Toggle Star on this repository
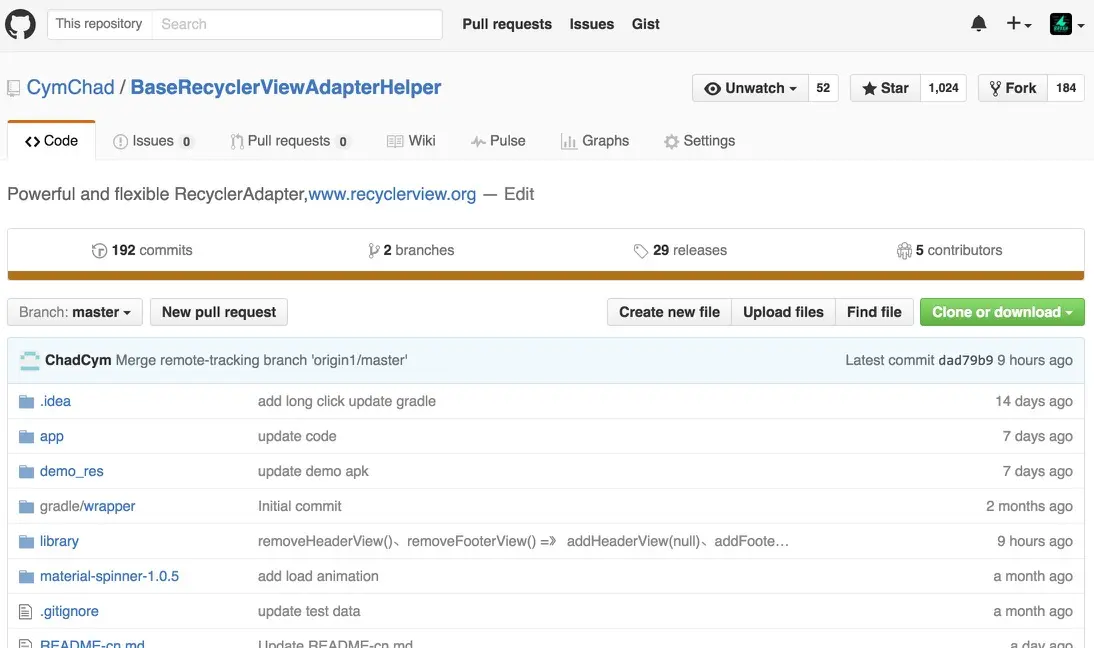 [884, 88]
